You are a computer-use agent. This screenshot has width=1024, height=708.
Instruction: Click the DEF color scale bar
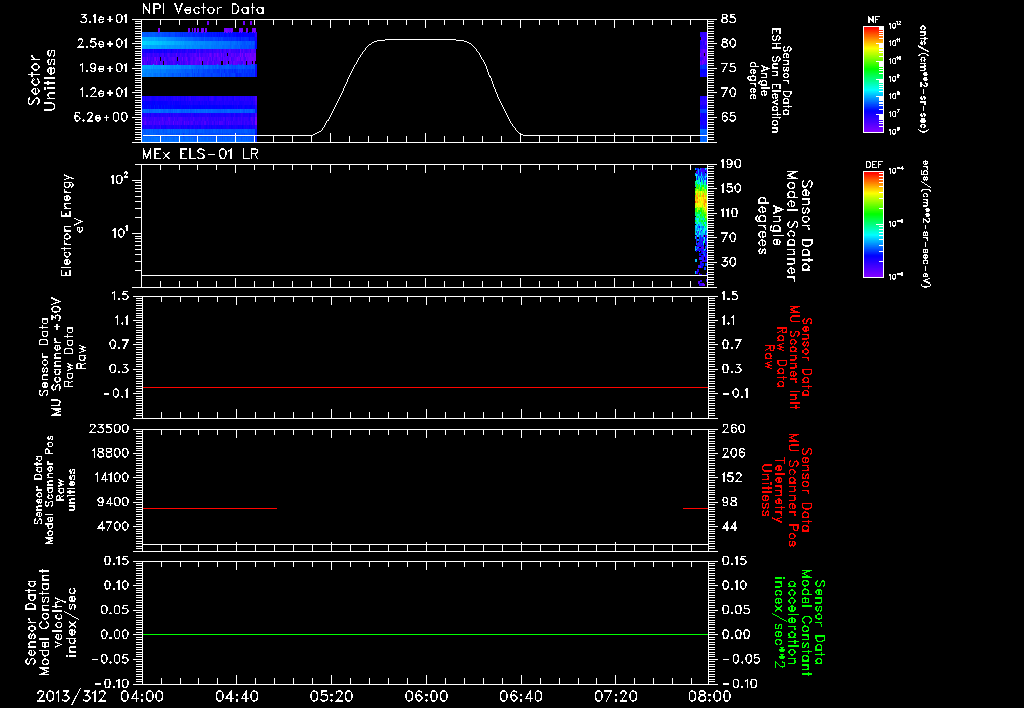point(873,224)
